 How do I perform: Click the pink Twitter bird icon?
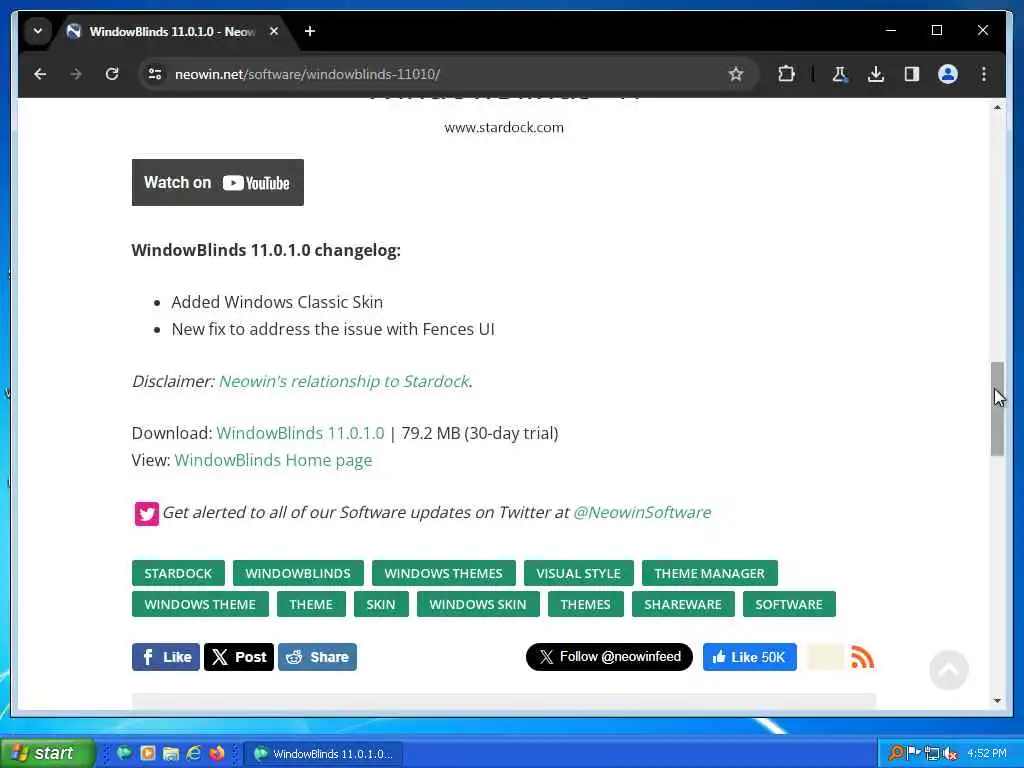point(146,513)
